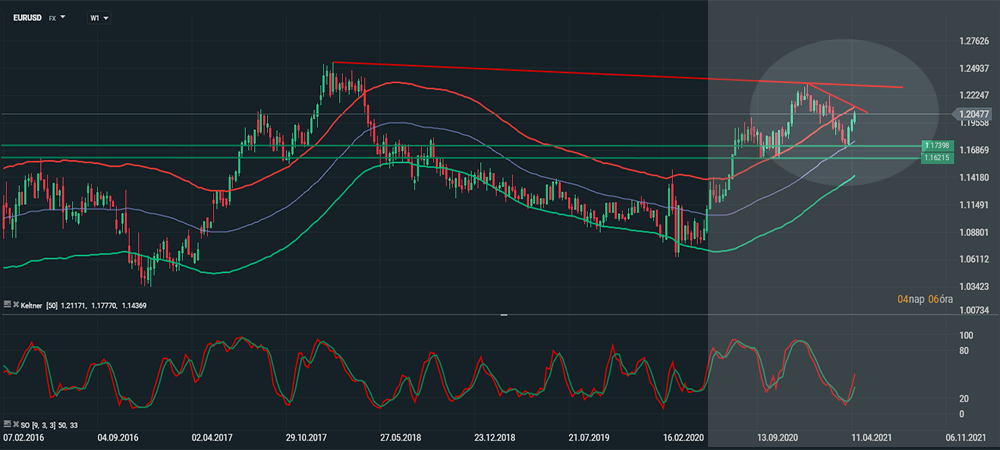The image size is (1000, 450).
Task: Open Keltner indicator settings icon
Action: tap(7, 303)
